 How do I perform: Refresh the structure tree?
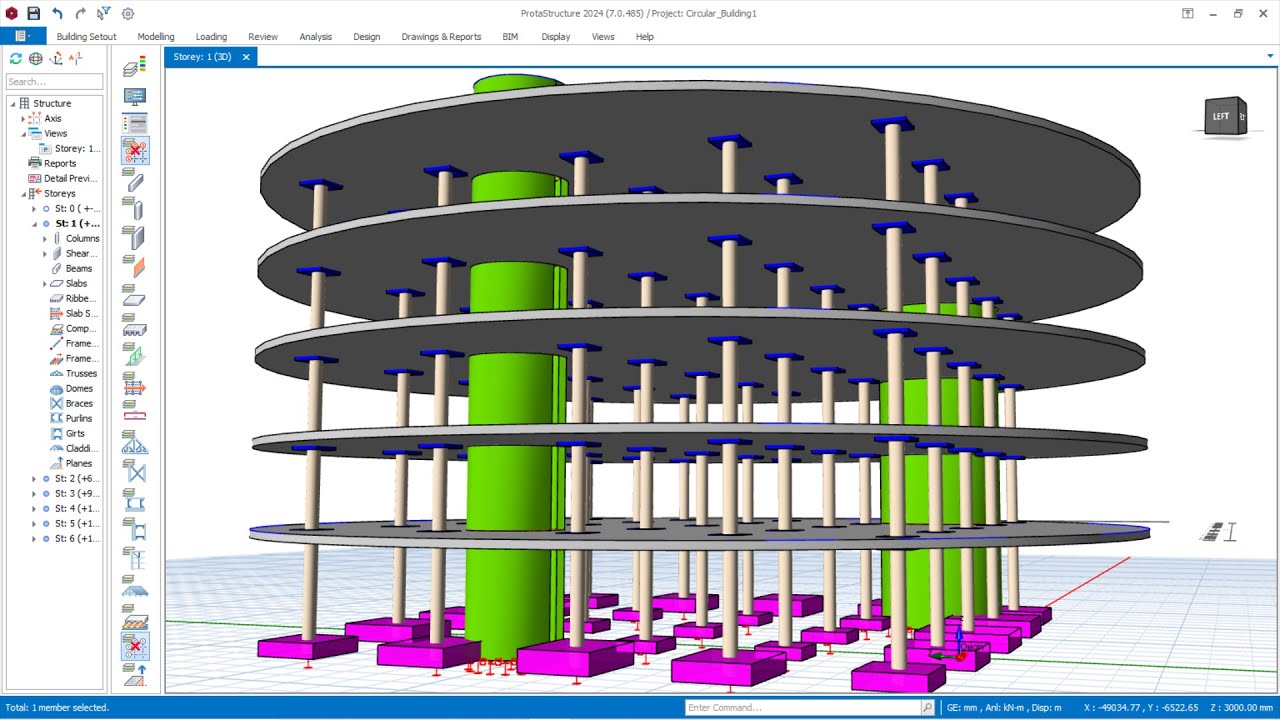(15, 59)
